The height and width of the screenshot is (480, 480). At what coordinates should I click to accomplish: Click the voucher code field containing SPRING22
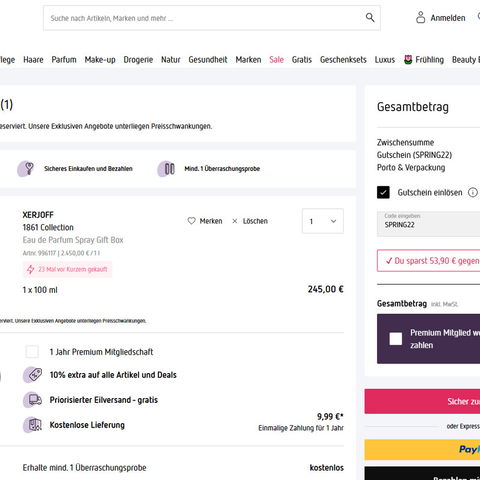(x=428, y=224)
